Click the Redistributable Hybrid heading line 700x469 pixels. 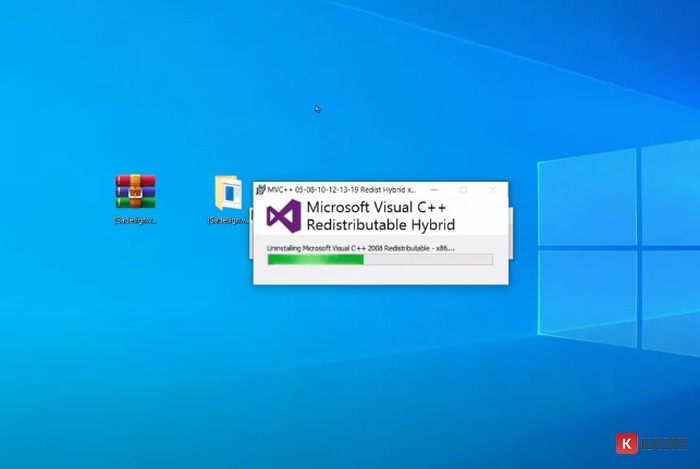tap(380, 226)
